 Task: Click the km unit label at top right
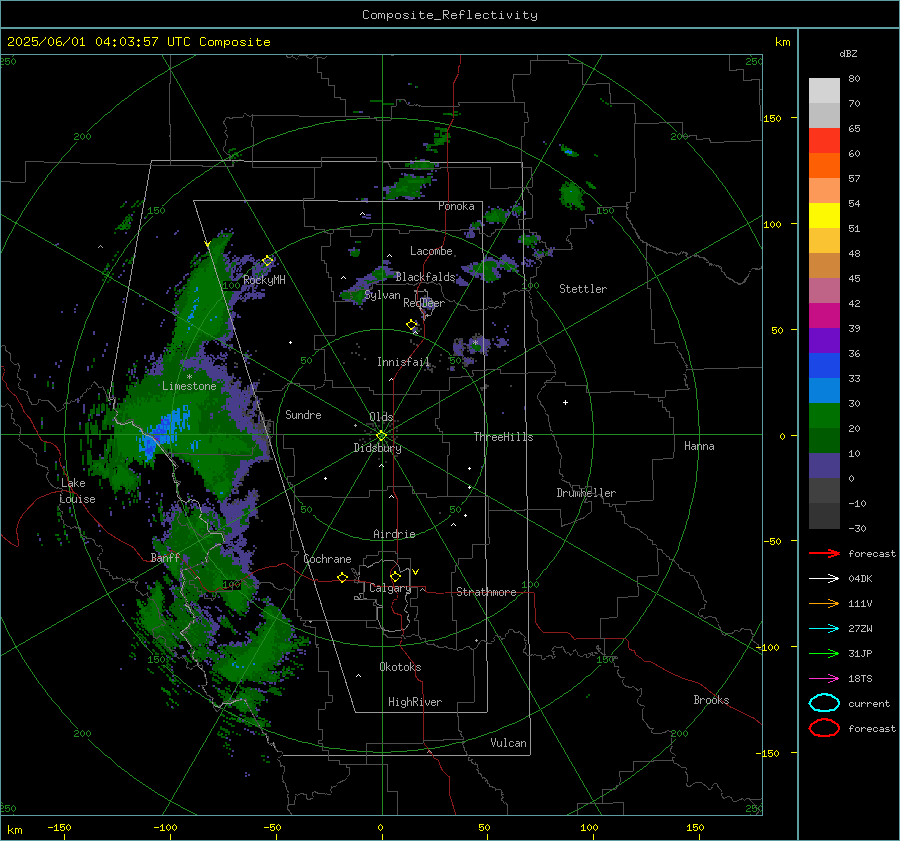click(782, 42)
